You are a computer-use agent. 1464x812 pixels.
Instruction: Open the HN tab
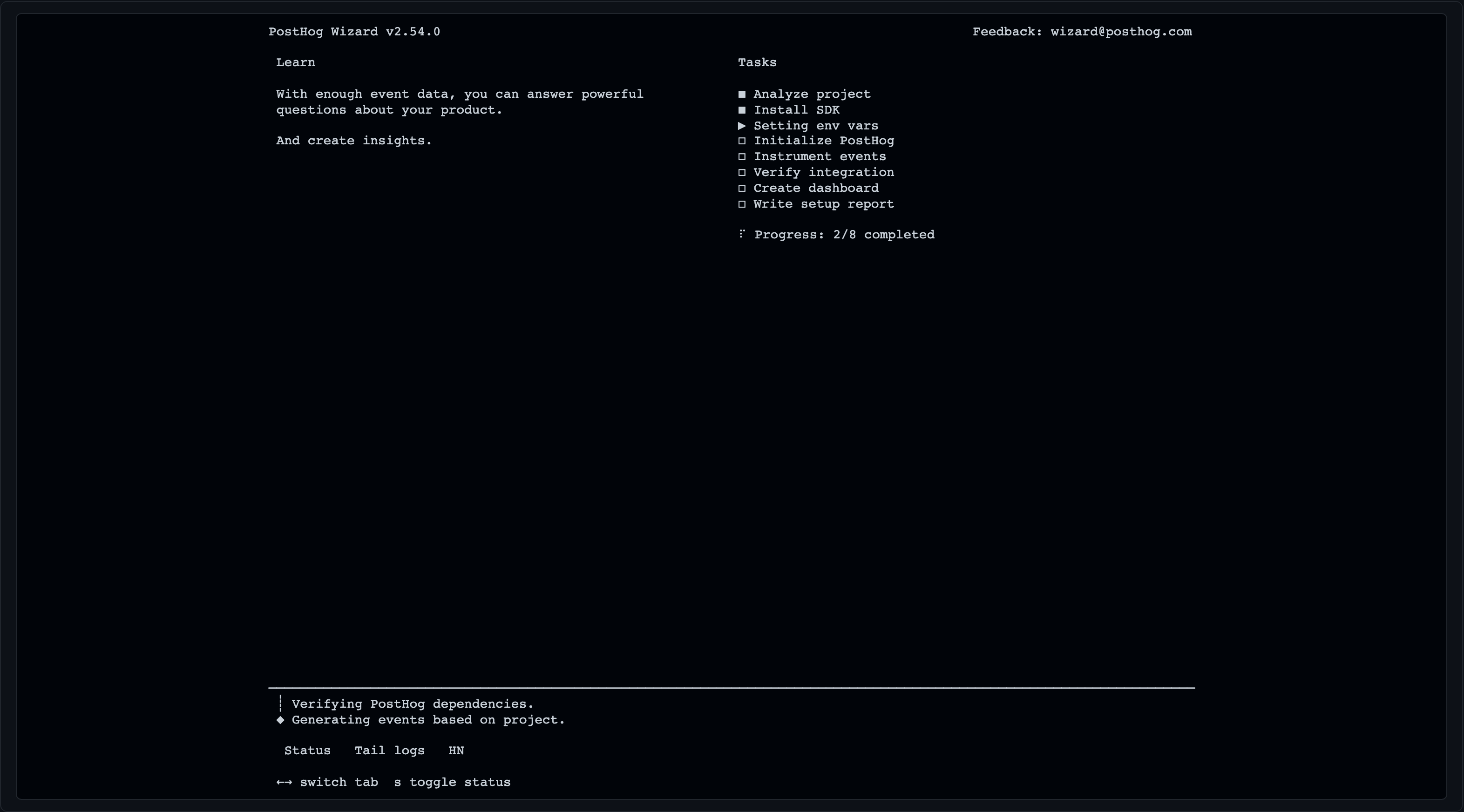[456, 751]
